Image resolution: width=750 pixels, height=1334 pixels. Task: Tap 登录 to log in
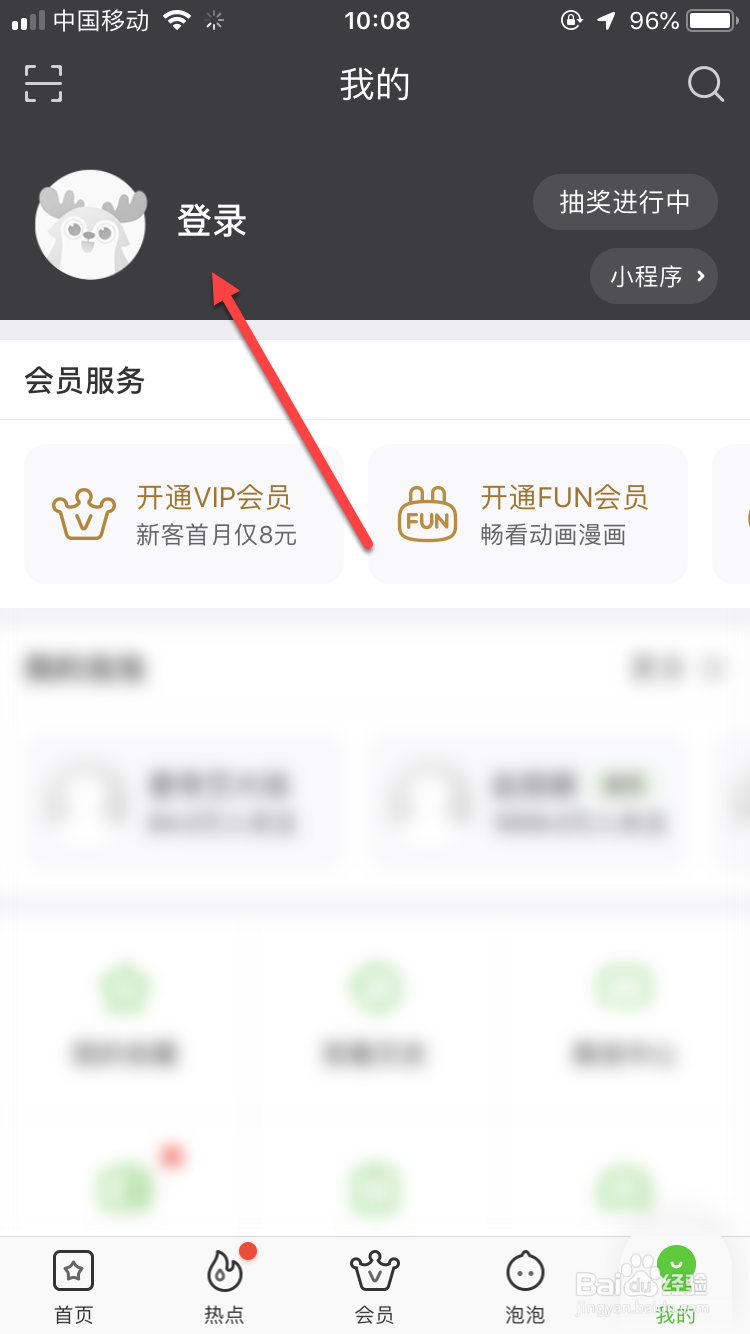click(x=212, y=220)
